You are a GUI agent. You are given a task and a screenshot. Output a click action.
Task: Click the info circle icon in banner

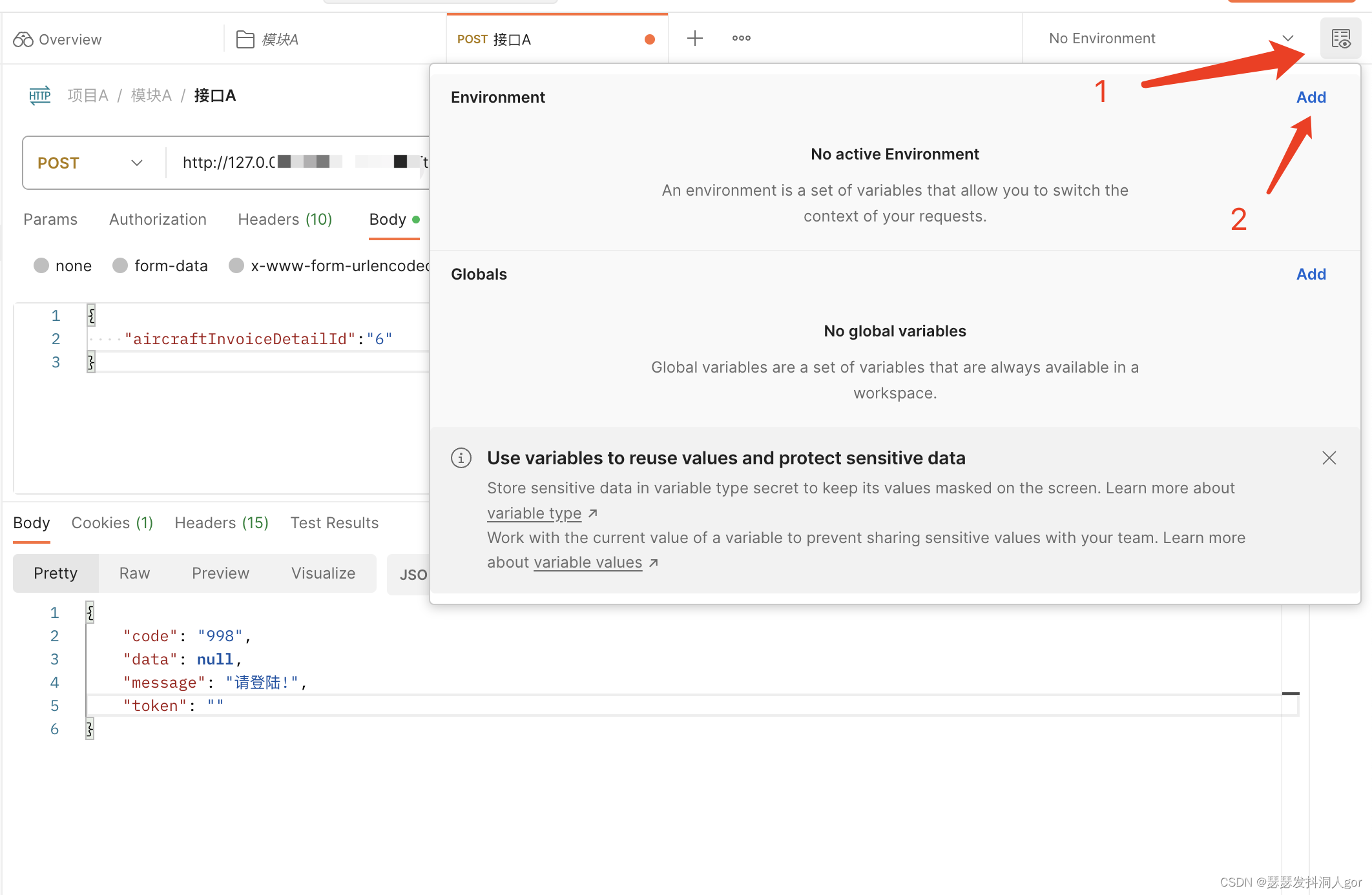[461, 458]
